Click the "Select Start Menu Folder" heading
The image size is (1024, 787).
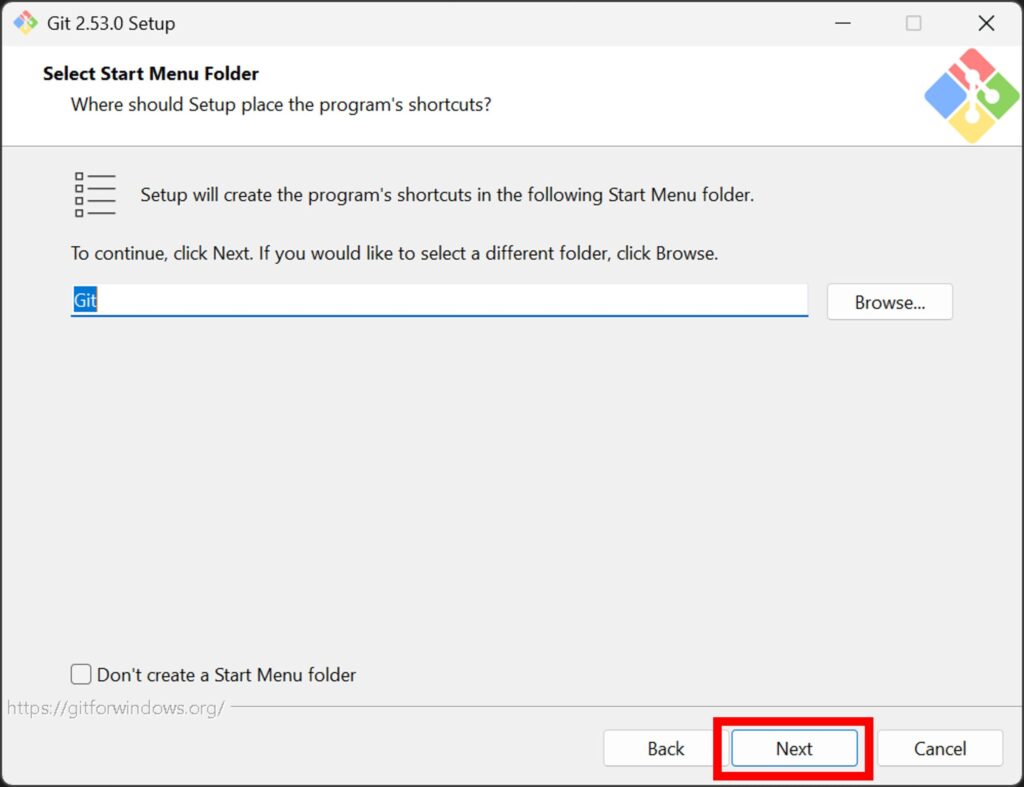coord(151,74)
